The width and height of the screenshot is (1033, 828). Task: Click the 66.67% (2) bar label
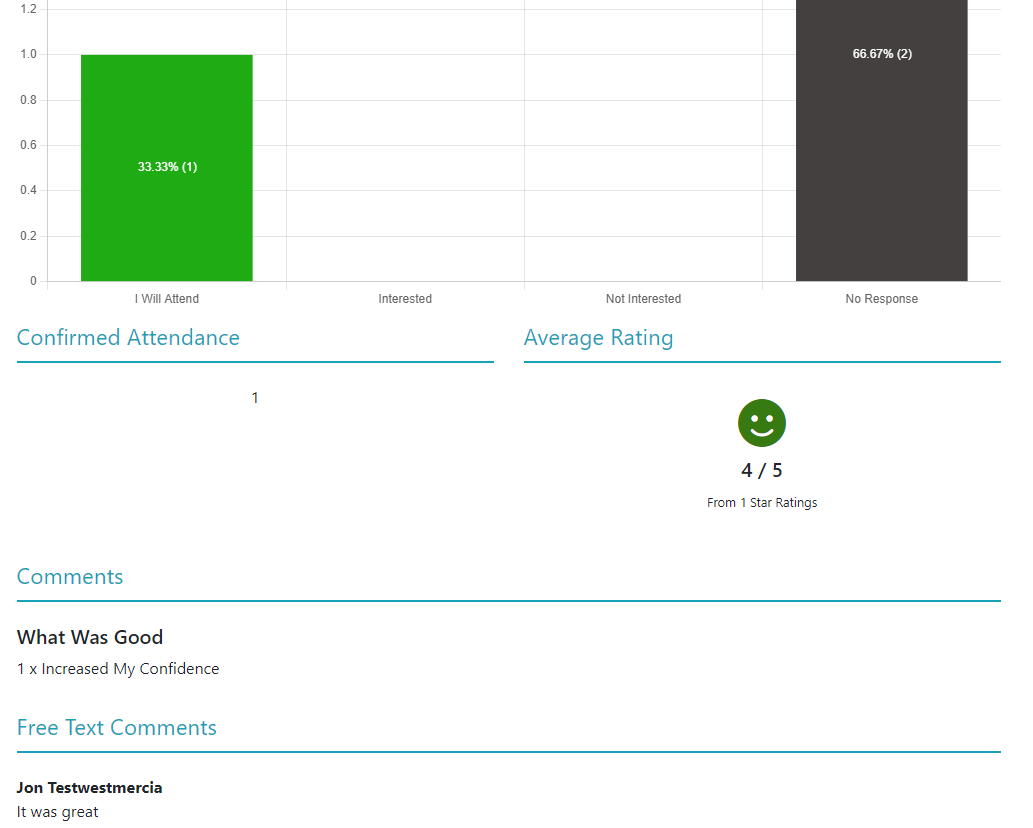click(x=882, y=54)
